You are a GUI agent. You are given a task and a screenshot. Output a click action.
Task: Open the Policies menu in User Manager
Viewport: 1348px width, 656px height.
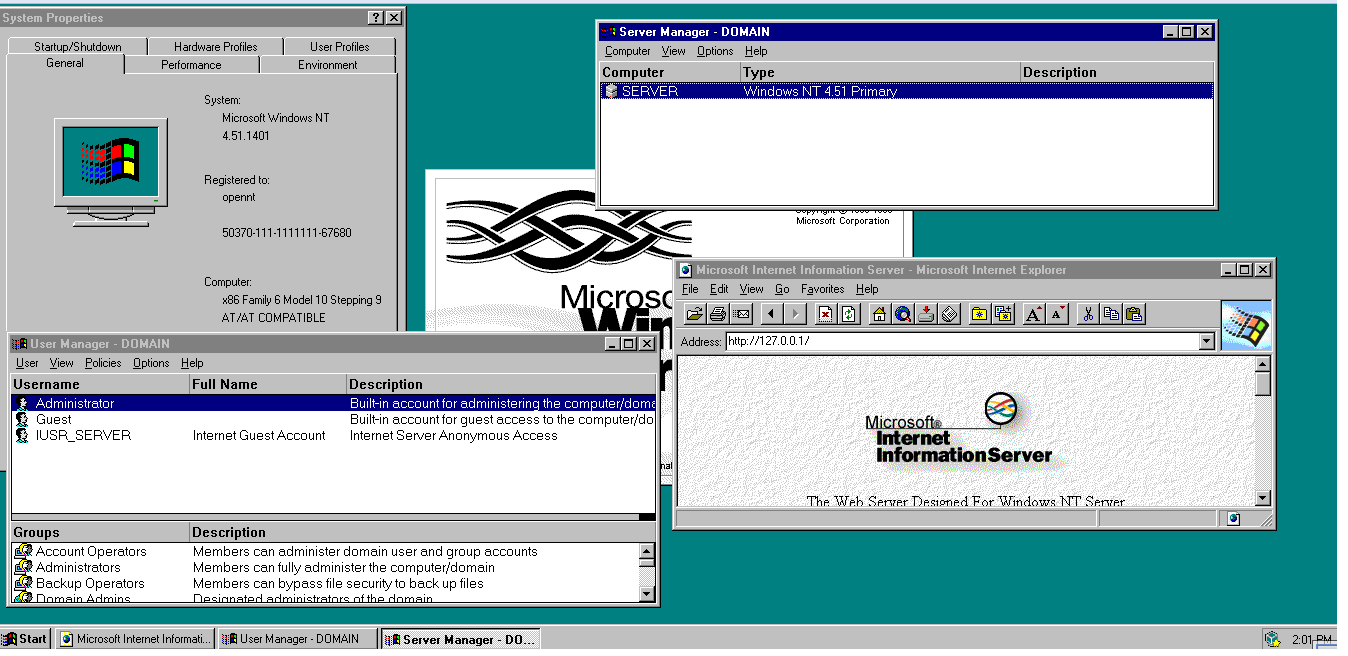pyautogui.click(x=103, y=363)
